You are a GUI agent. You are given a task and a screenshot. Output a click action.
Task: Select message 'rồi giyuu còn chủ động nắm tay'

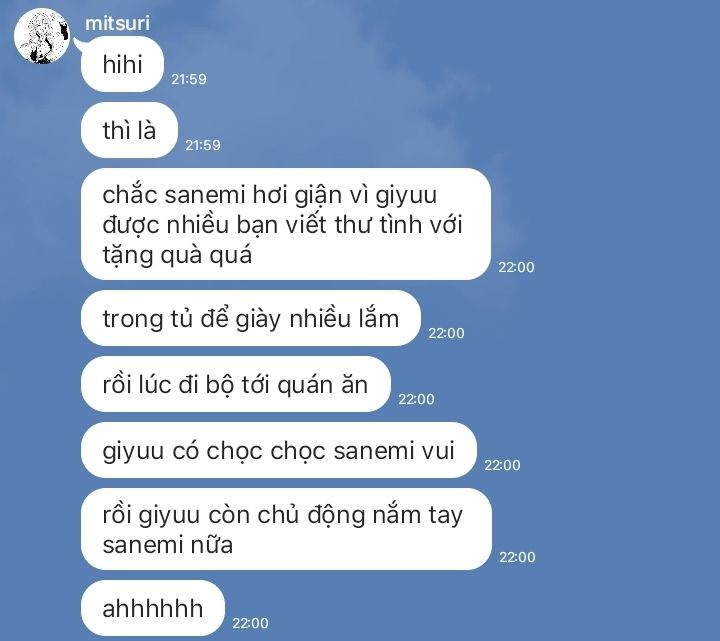(x=287, y=529)
